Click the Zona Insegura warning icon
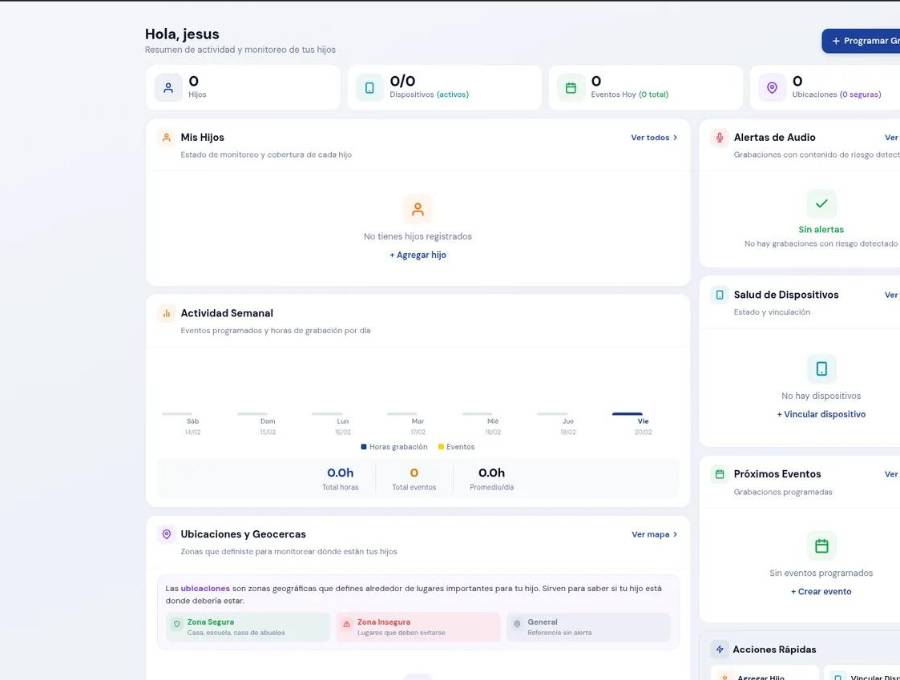The width and height of the screenshot is (900, 680). 347,624
